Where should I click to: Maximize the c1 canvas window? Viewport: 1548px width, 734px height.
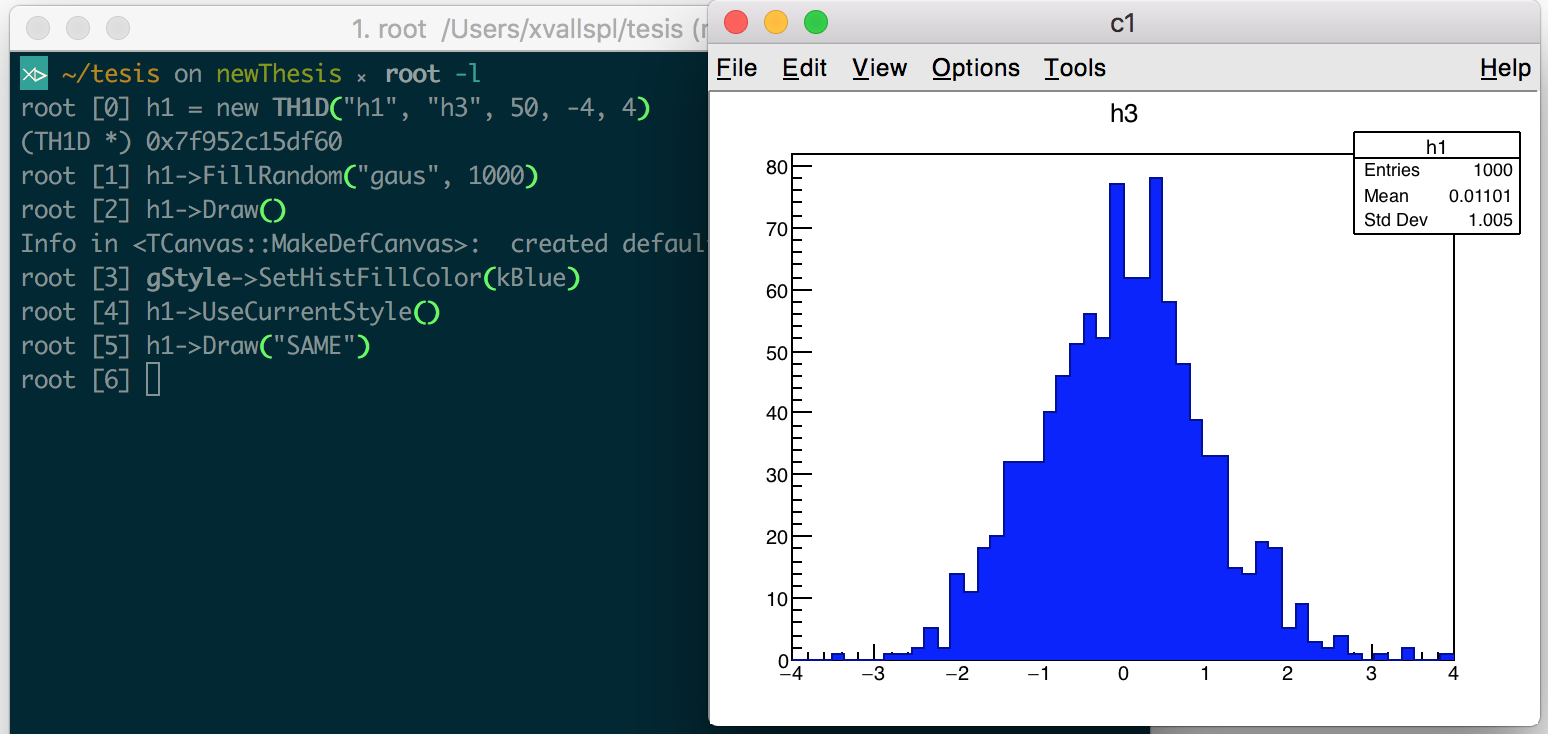(x=816, y=22)
